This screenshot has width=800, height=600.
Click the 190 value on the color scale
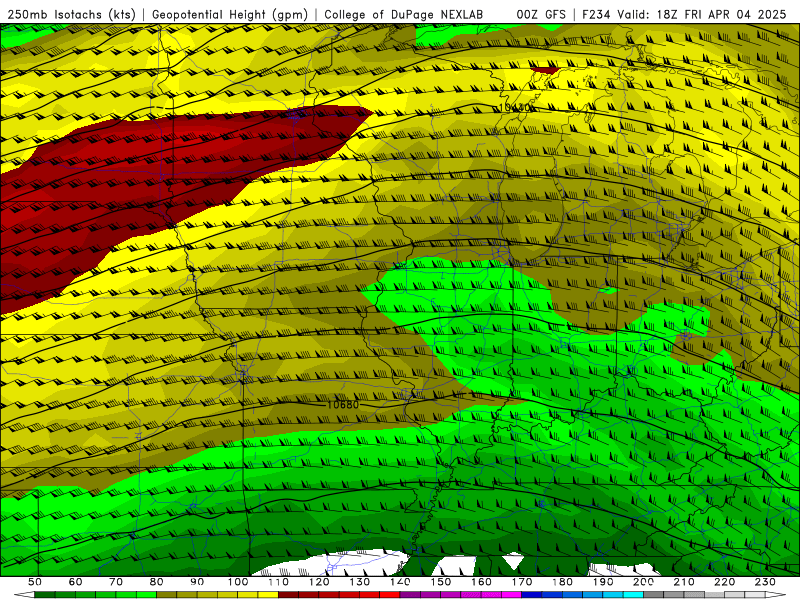point(603,582)
